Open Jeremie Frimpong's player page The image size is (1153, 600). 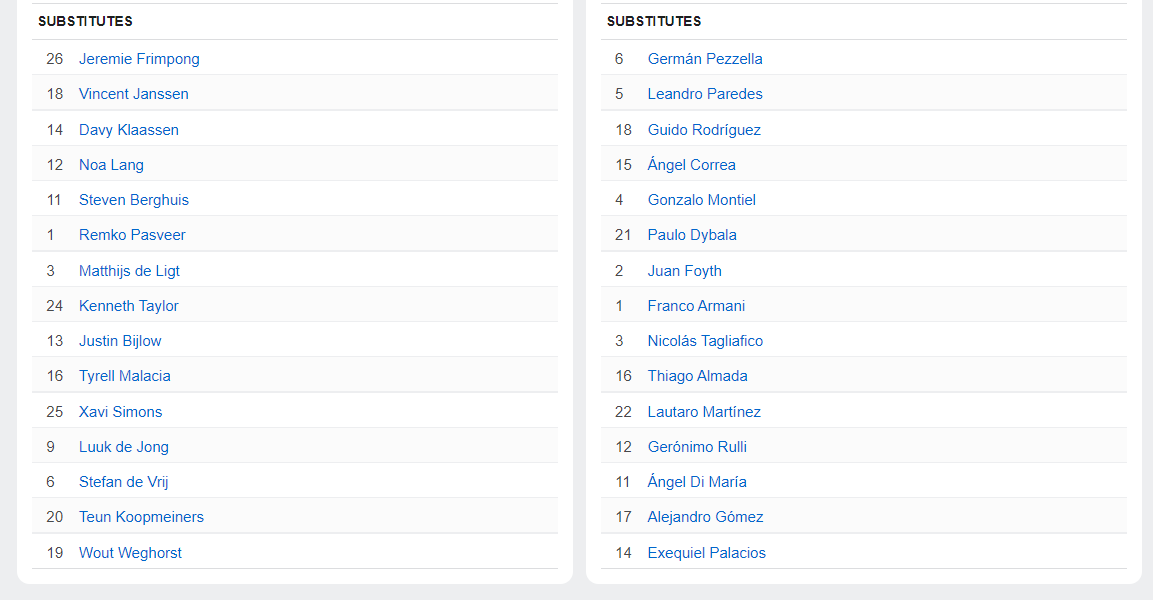point(139,59)
